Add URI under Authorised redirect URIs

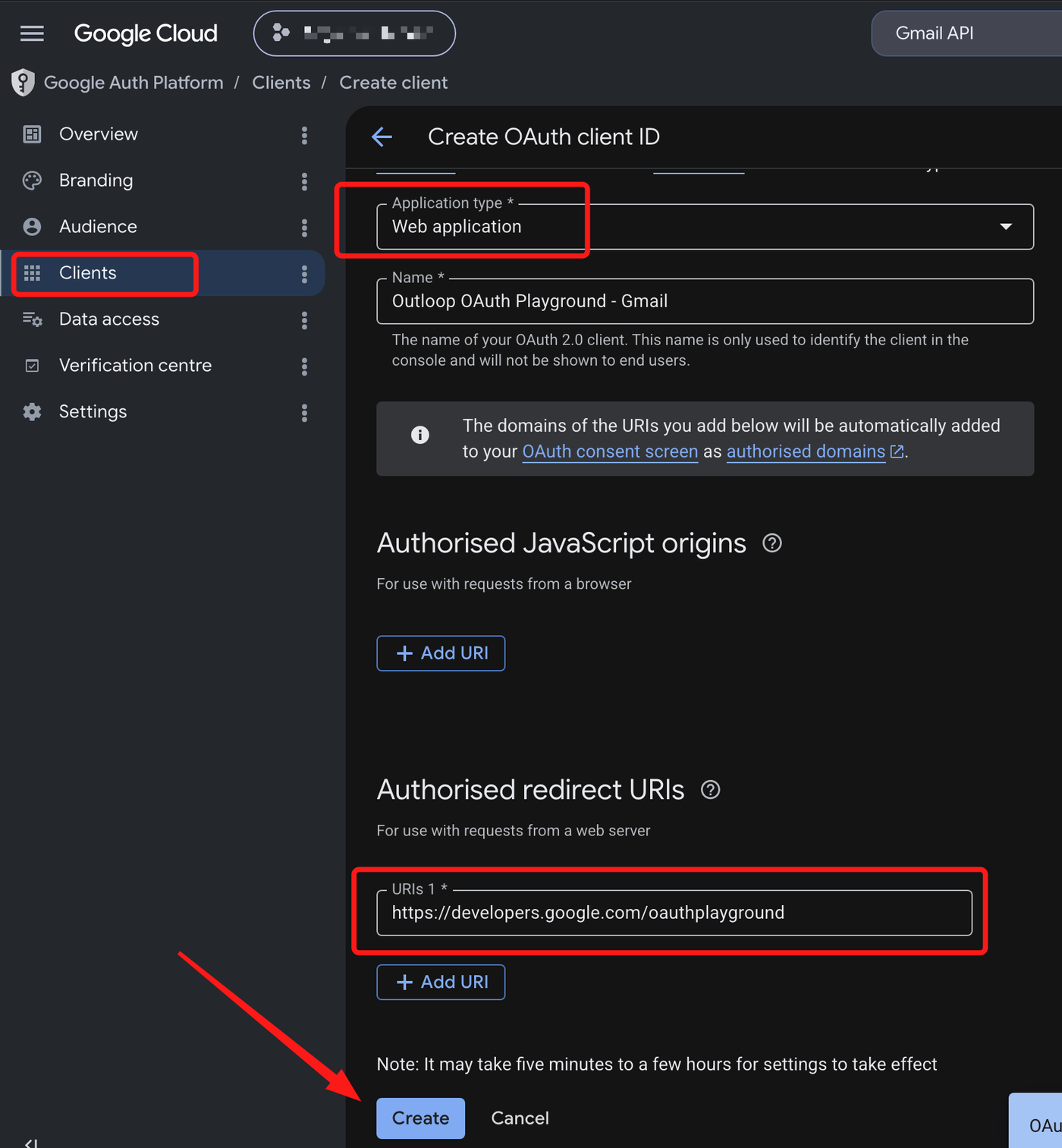(441, 982)
